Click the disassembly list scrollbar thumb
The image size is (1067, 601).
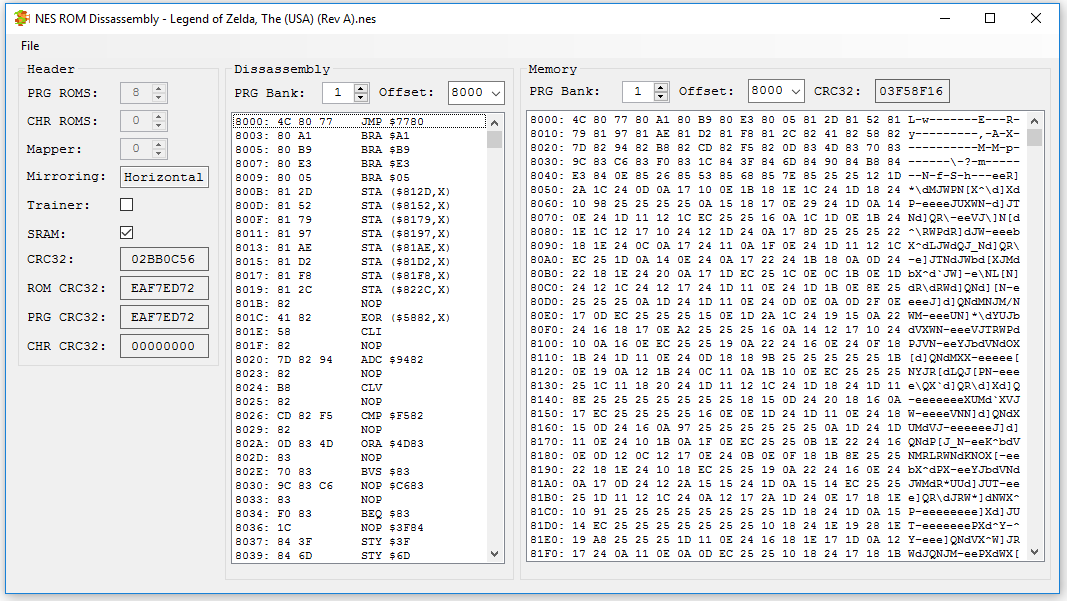tap(495, 140)
